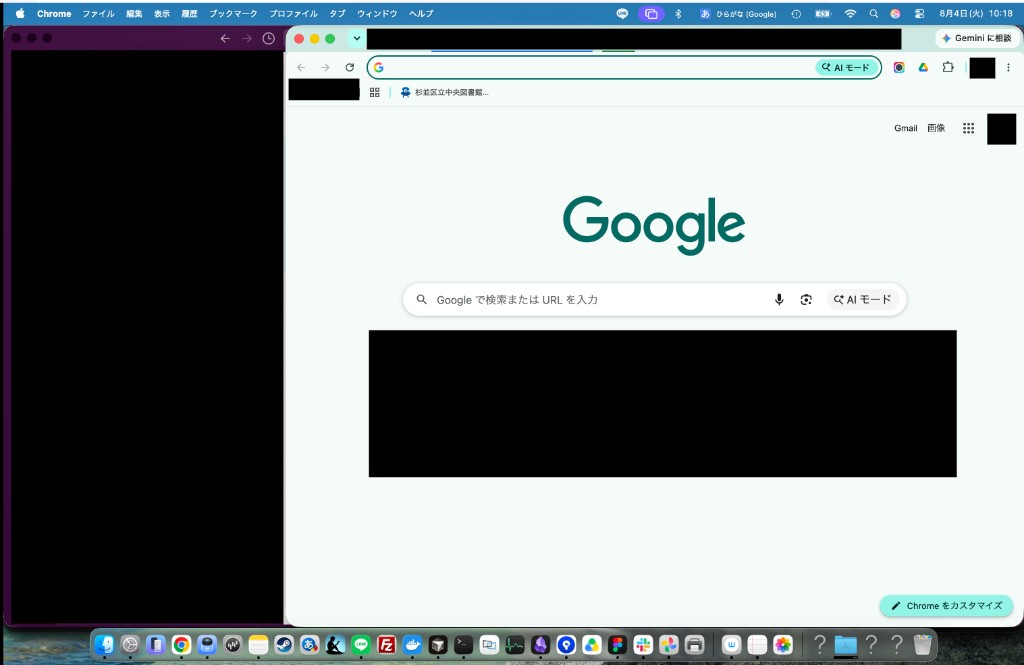The width and height of the screenshot is (1024, 665).
Task: Click the Siri icon in menu bar
Action: click(895, 13)
